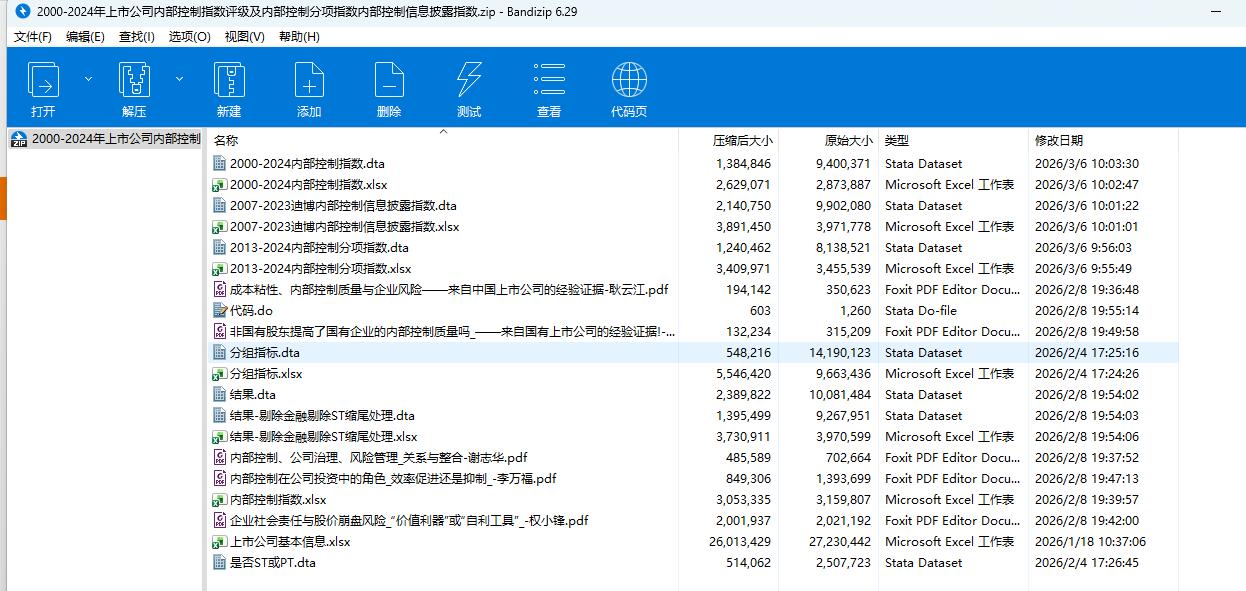Click the Add (添加) files icon
Image resolution: width=1246 pixels, height=591 pixels.
coord(309,81)
